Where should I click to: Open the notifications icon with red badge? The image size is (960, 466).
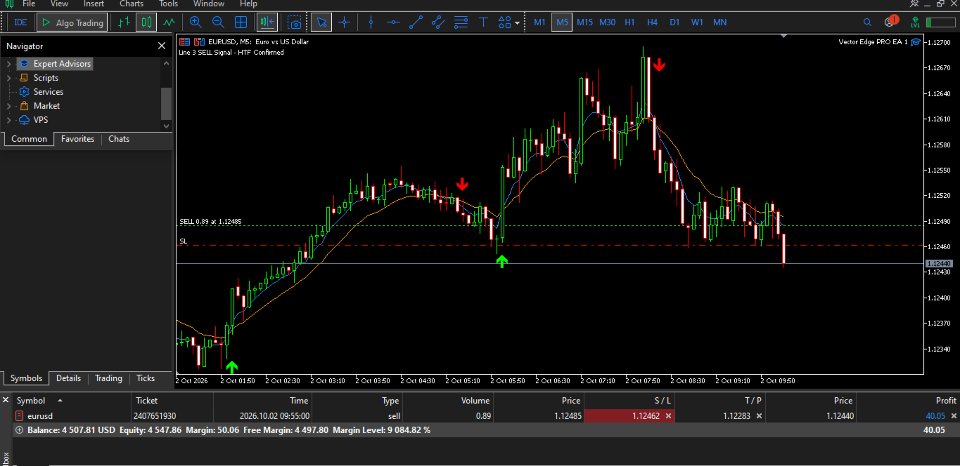click(x=890, y=22)
